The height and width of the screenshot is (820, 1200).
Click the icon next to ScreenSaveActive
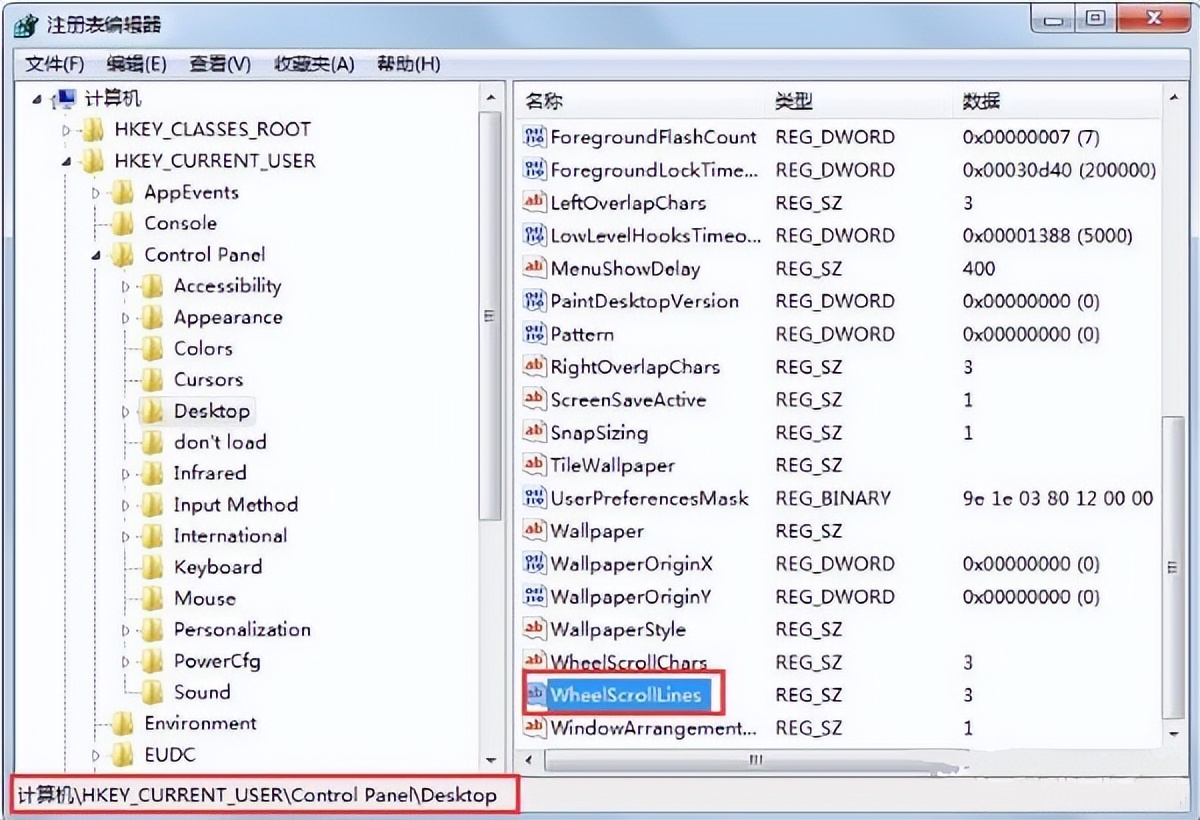[535, 400]
